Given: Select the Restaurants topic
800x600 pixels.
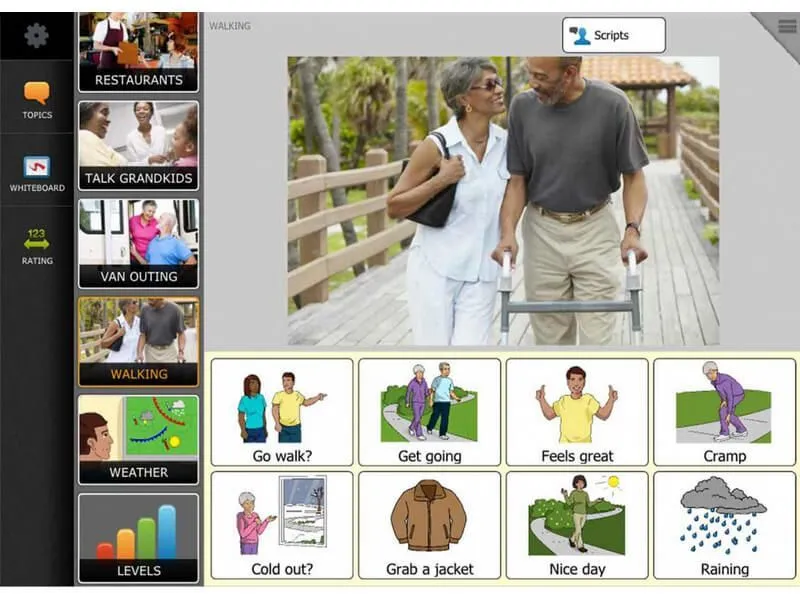Looking at the screenshot, I should pos(138,52).
